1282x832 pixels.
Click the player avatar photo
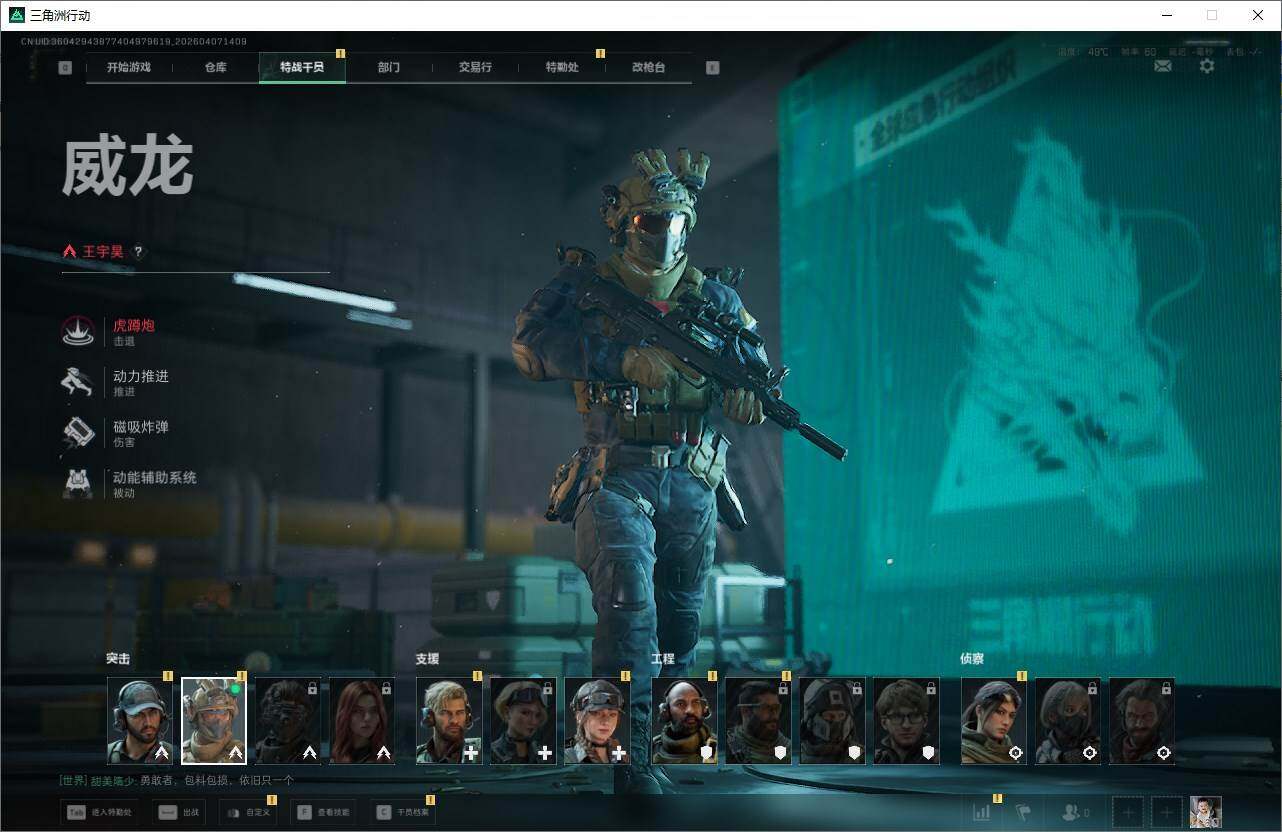(x=1205, y=812)
